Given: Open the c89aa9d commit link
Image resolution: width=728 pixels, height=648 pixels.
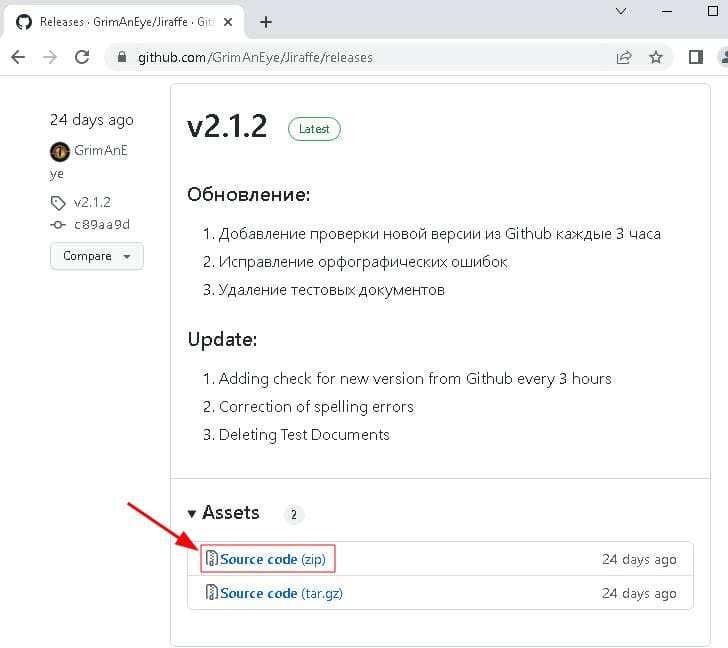Looking at the screenshot, I should [x=102, y=225].
